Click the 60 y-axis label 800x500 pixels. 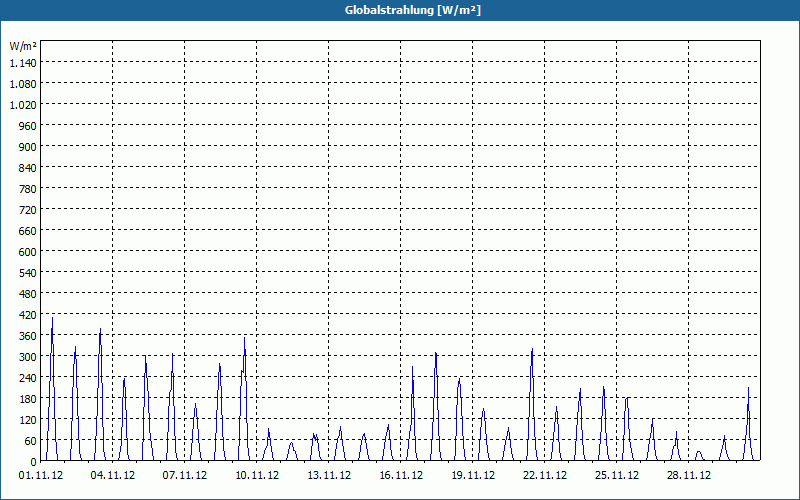point(31,441)
